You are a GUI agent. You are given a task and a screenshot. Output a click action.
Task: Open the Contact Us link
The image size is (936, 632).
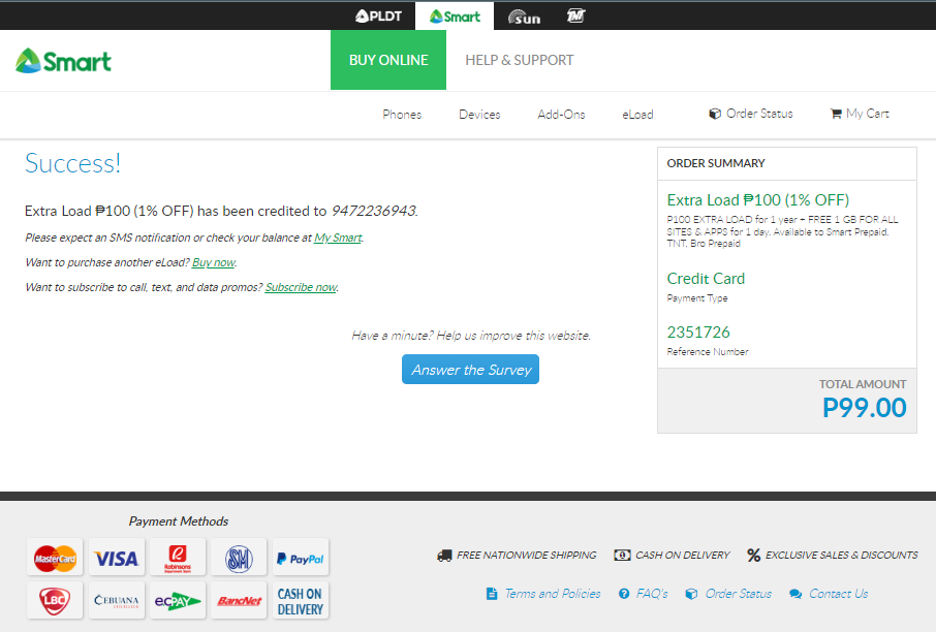pos(839,594)
